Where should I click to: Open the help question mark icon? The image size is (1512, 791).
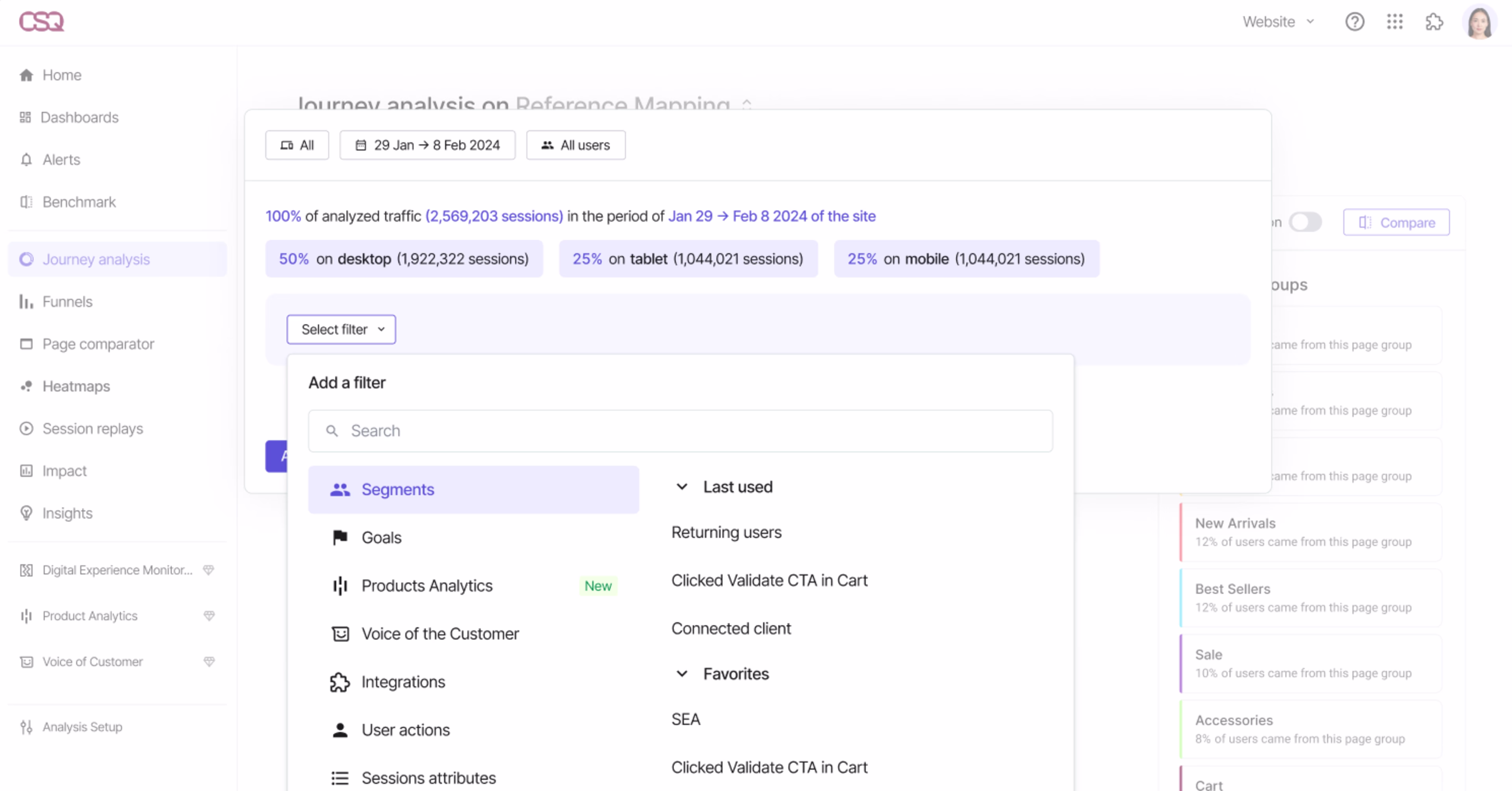[1354, 22]
